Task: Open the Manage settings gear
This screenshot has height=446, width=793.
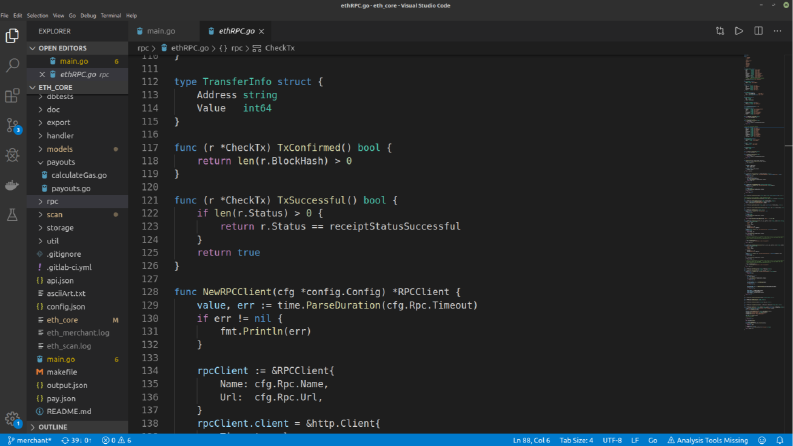Action: 12,419
